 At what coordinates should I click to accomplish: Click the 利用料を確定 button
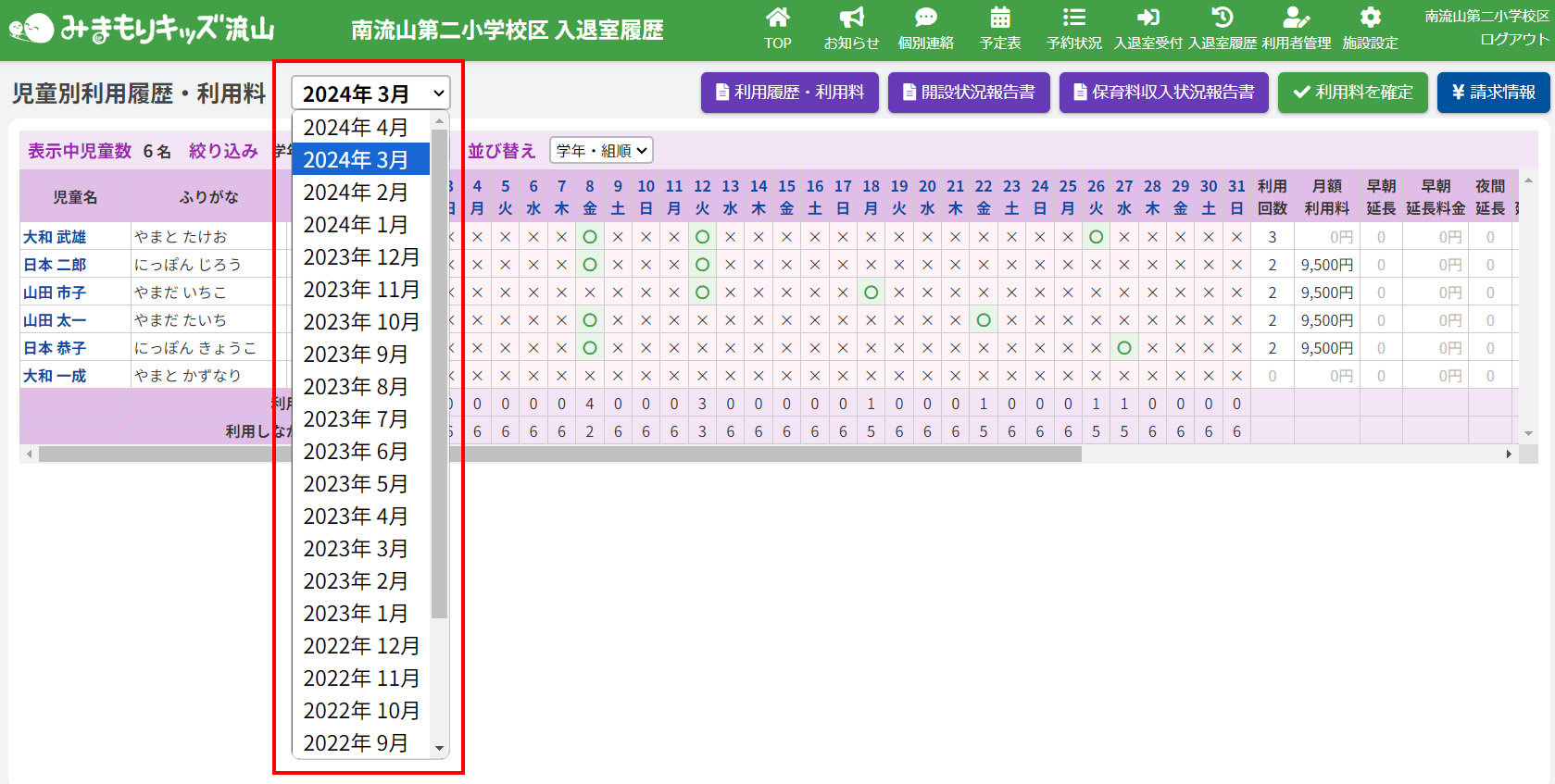1352,93
